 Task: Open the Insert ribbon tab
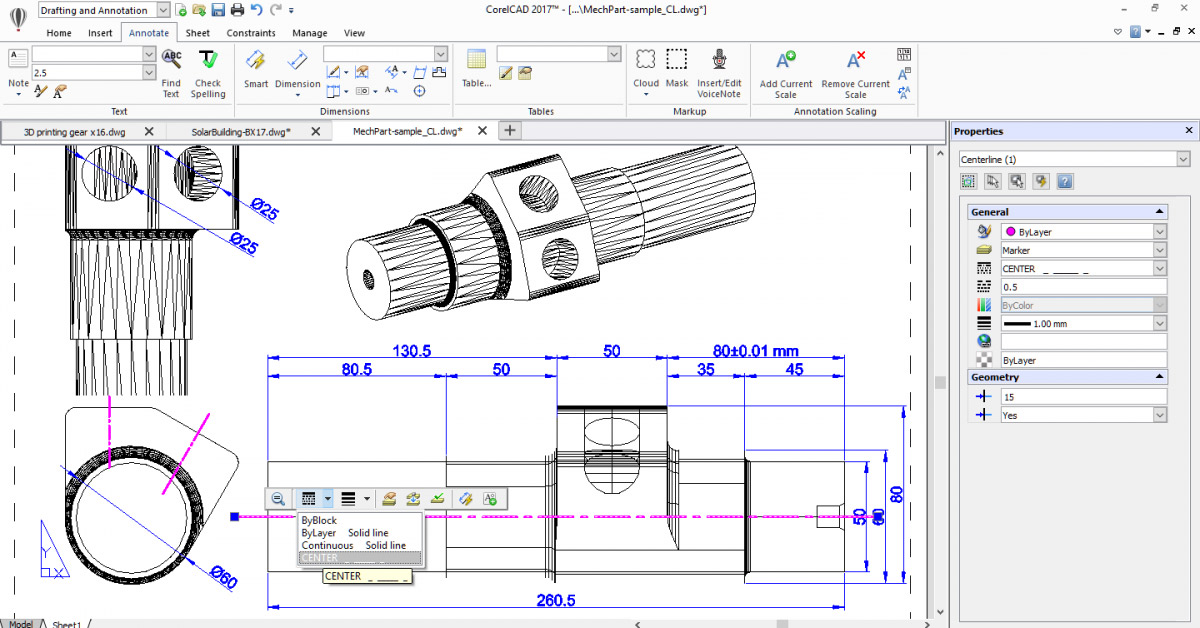100,33
